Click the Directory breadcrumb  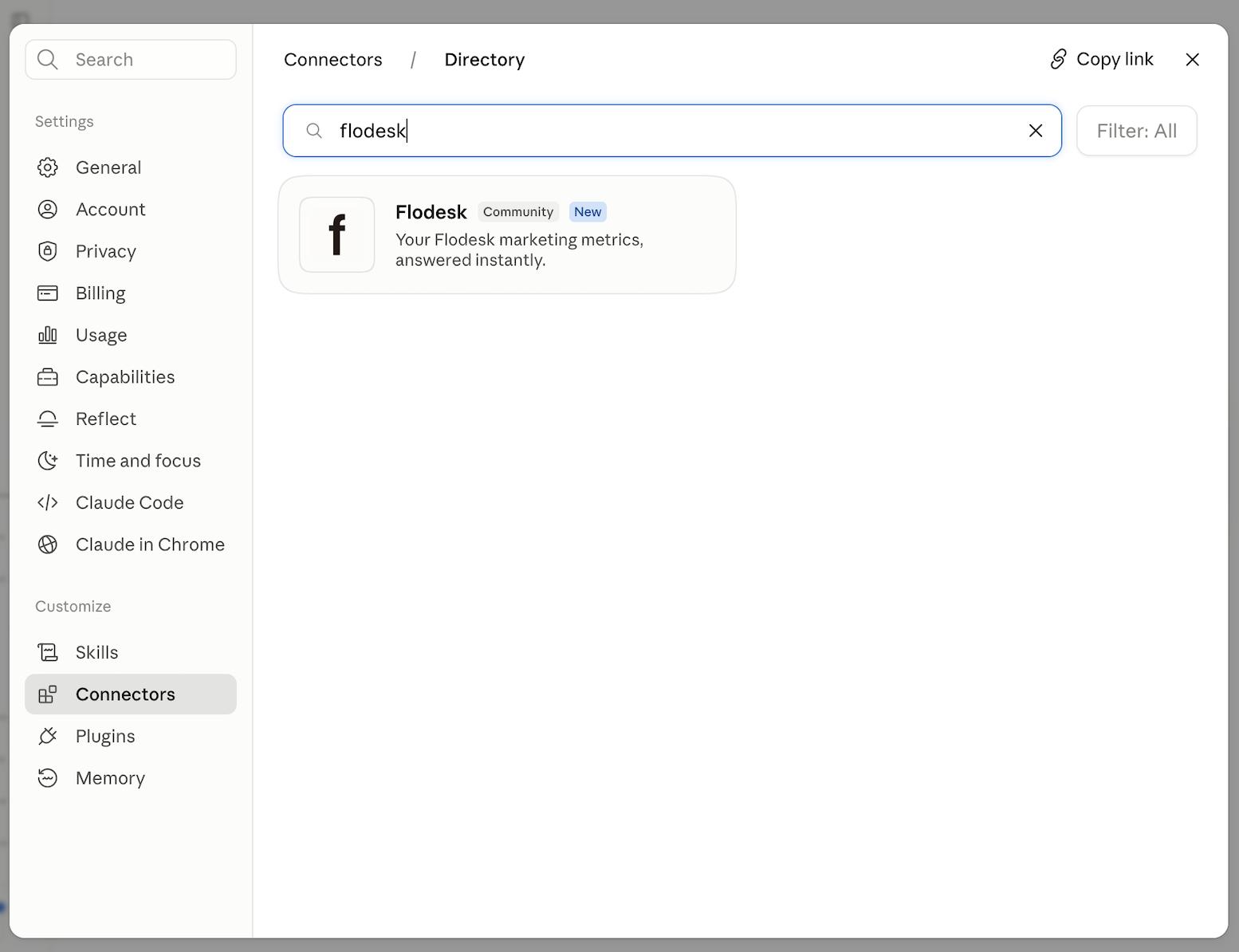click(485, 60)
